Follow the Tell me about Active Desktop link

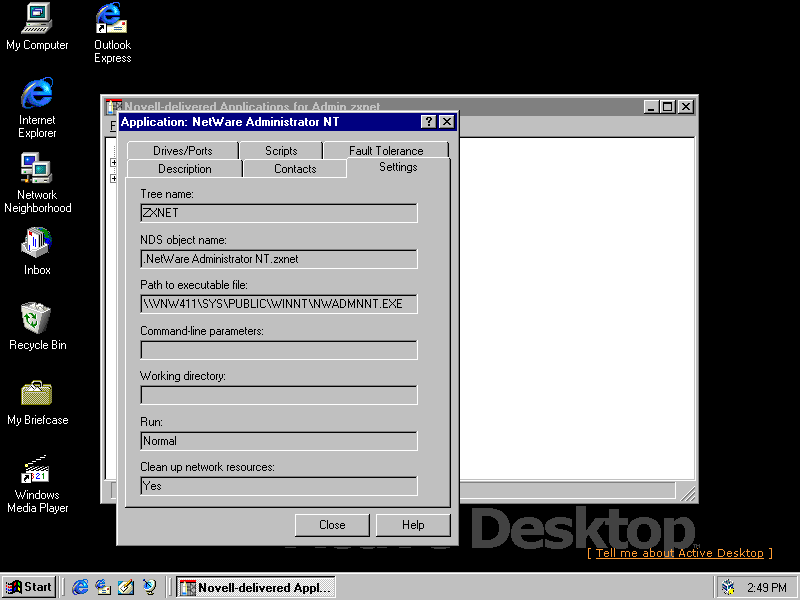pyautogui.click(x=680, y=553)
